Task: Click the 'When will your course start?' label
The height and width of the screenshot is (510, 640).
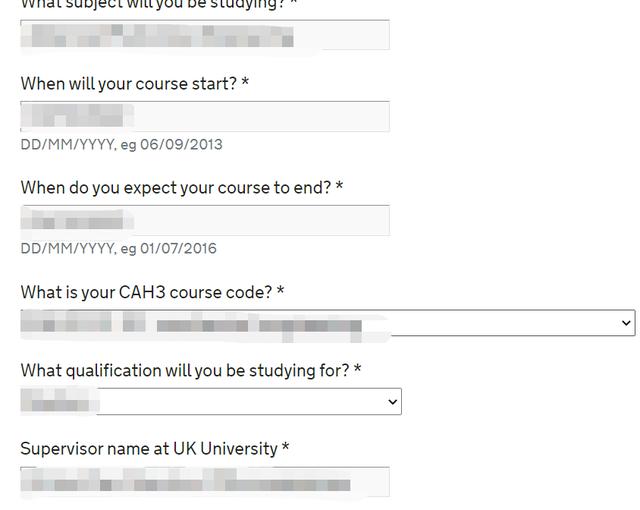Action: pos(129,83)
